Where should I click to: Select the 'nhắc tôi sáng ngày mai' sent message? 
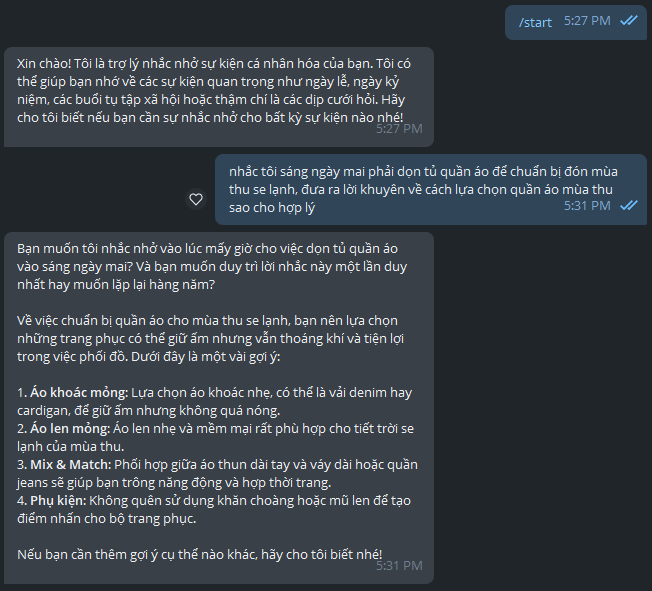click(x=431, y=189)
